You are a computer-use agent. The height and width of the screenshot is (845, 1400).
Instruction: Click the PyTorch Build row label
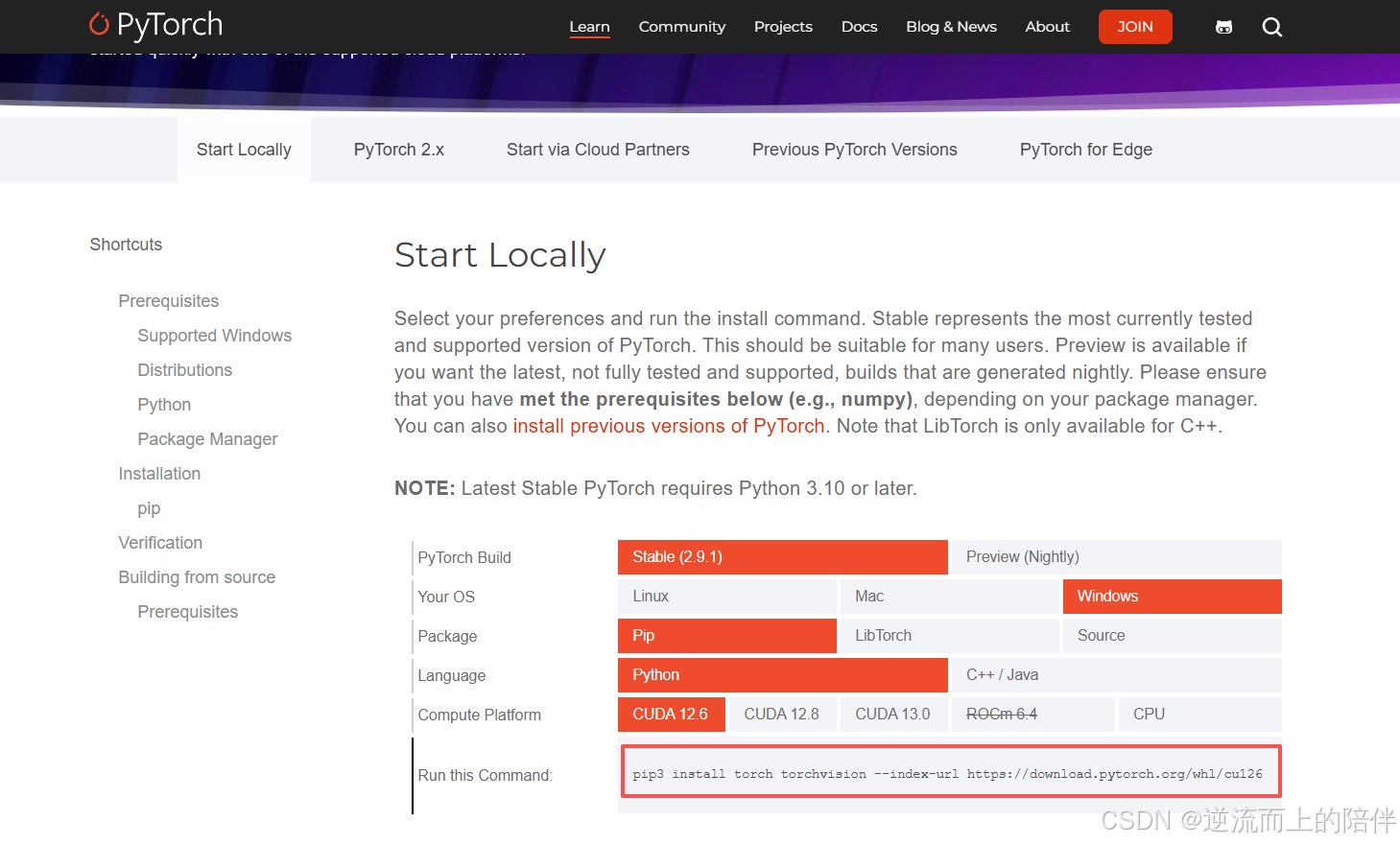(464, 558)
